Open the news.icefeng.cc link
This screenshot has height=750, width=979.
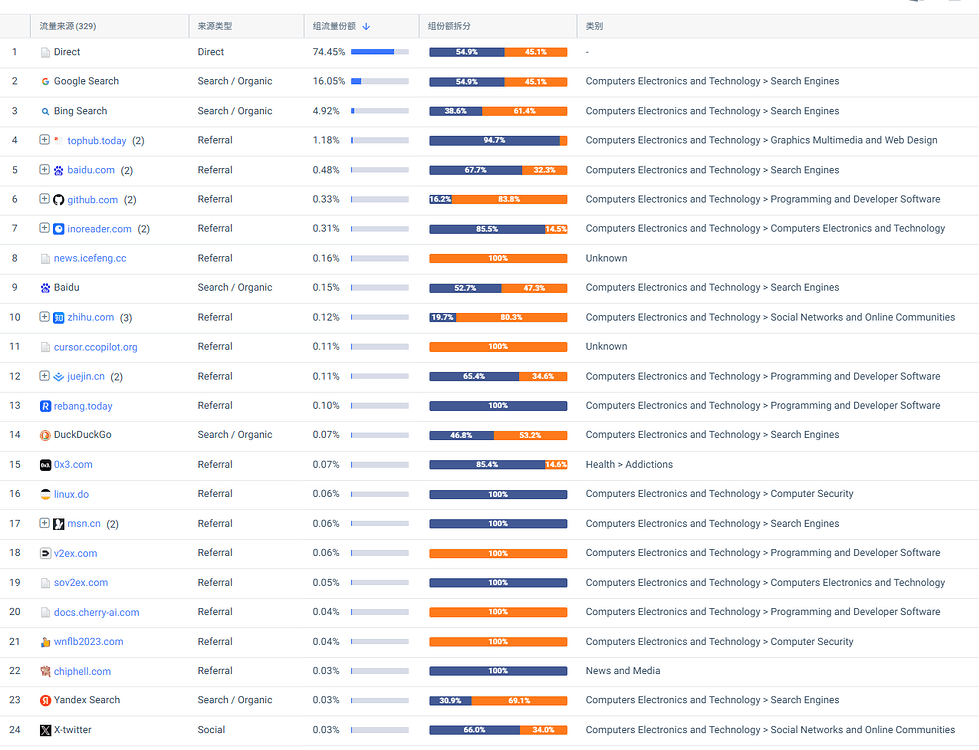click(90, 259)
